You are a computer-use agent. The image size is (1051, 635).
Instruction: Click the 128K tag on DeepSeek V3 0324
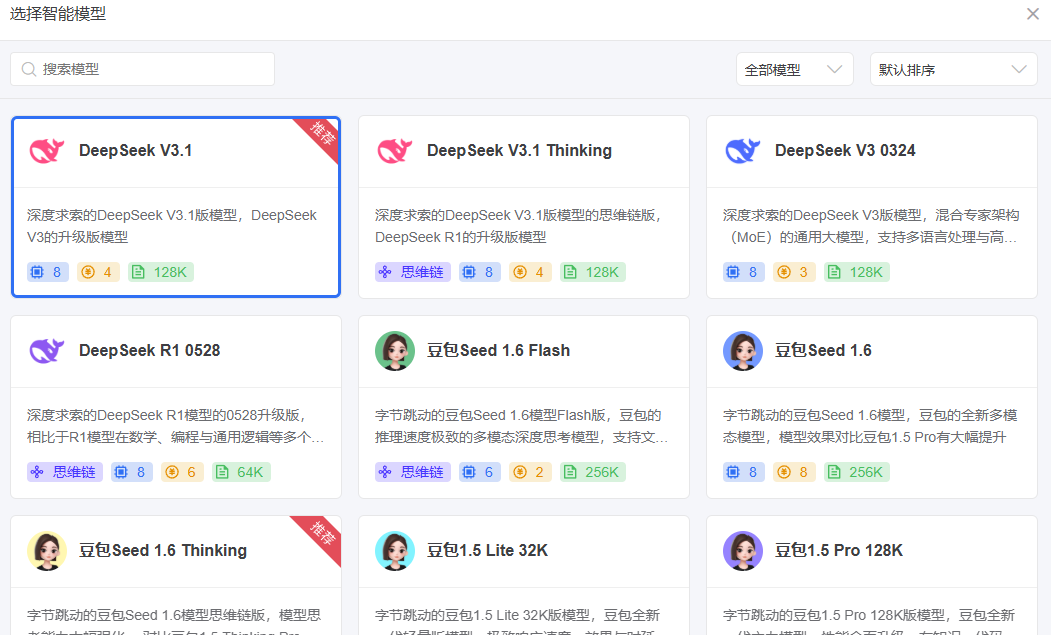pyautogui.click(x=857, y=272)
